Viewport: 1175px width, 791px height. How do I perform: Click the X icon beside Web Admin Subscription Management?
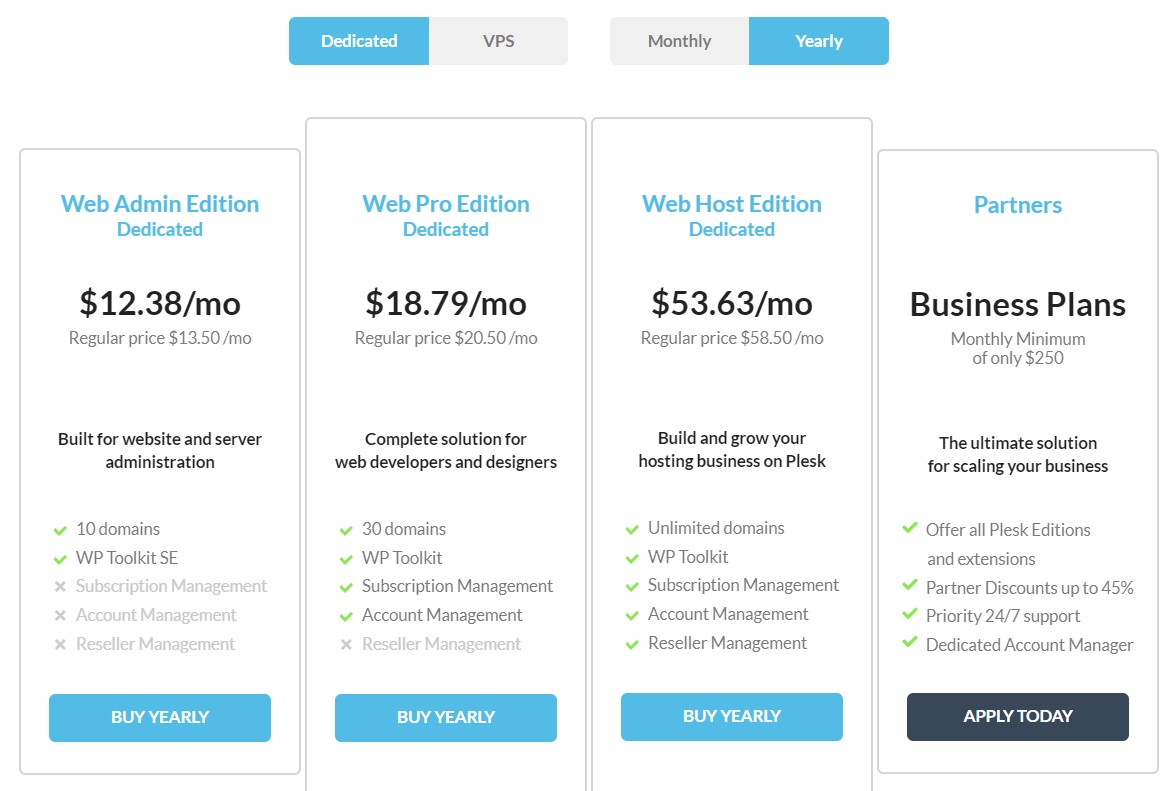61,587
